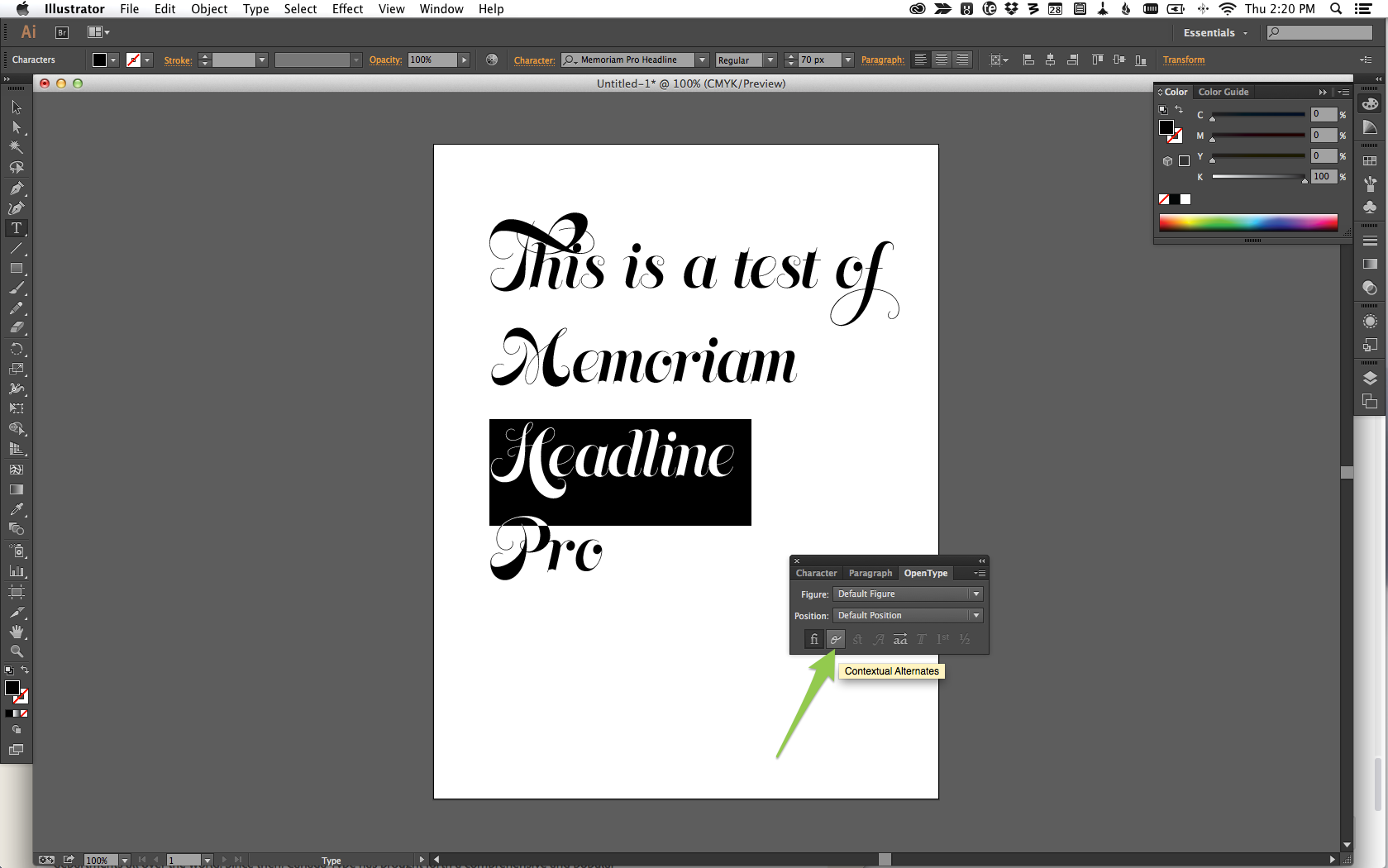Viewport: 1388px width, 868px height.
Task: Pick the Paintbrush tool
Action: coord(17,289)
